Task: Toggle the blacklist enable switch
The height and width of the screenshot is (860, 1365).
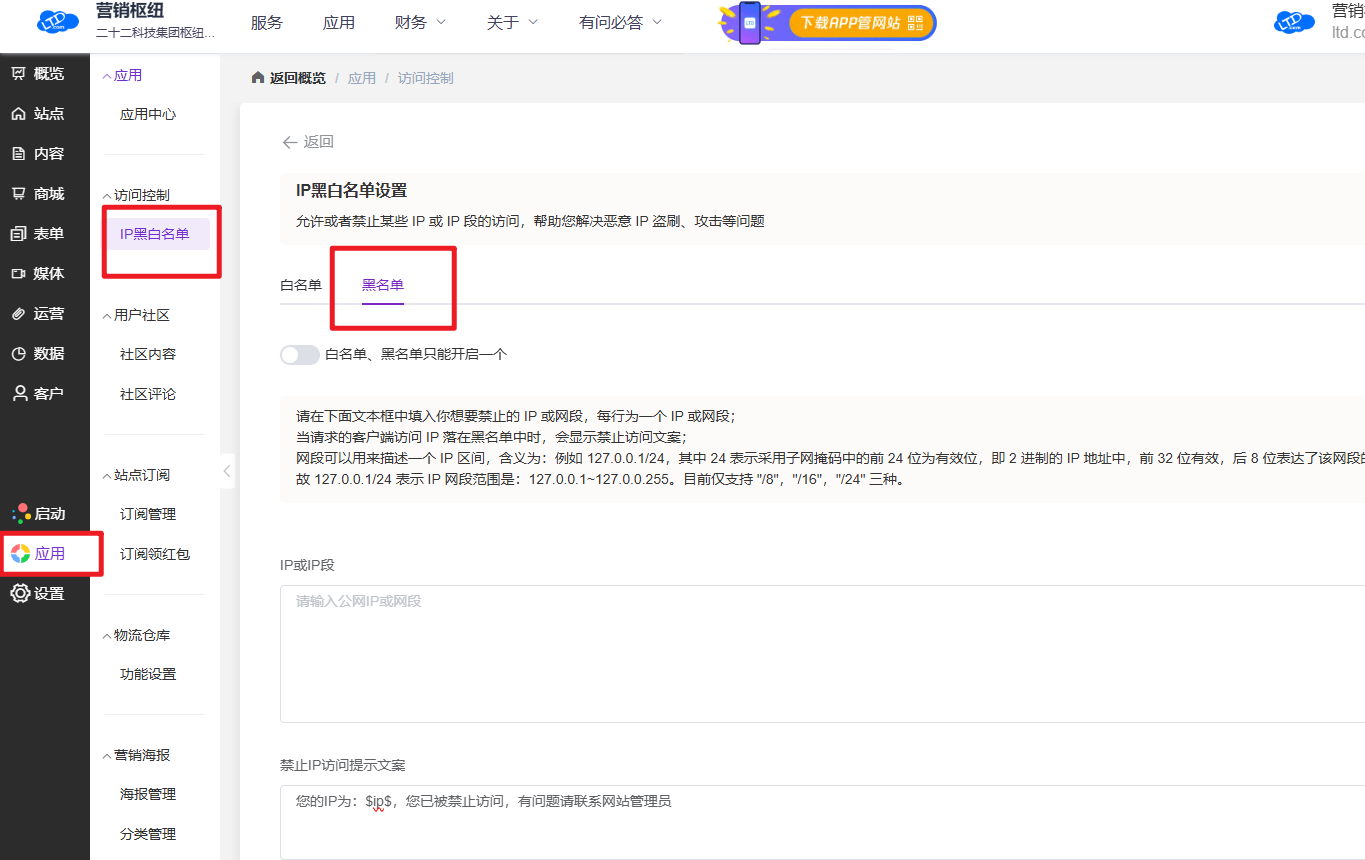Action: click(x=299, y=354)
